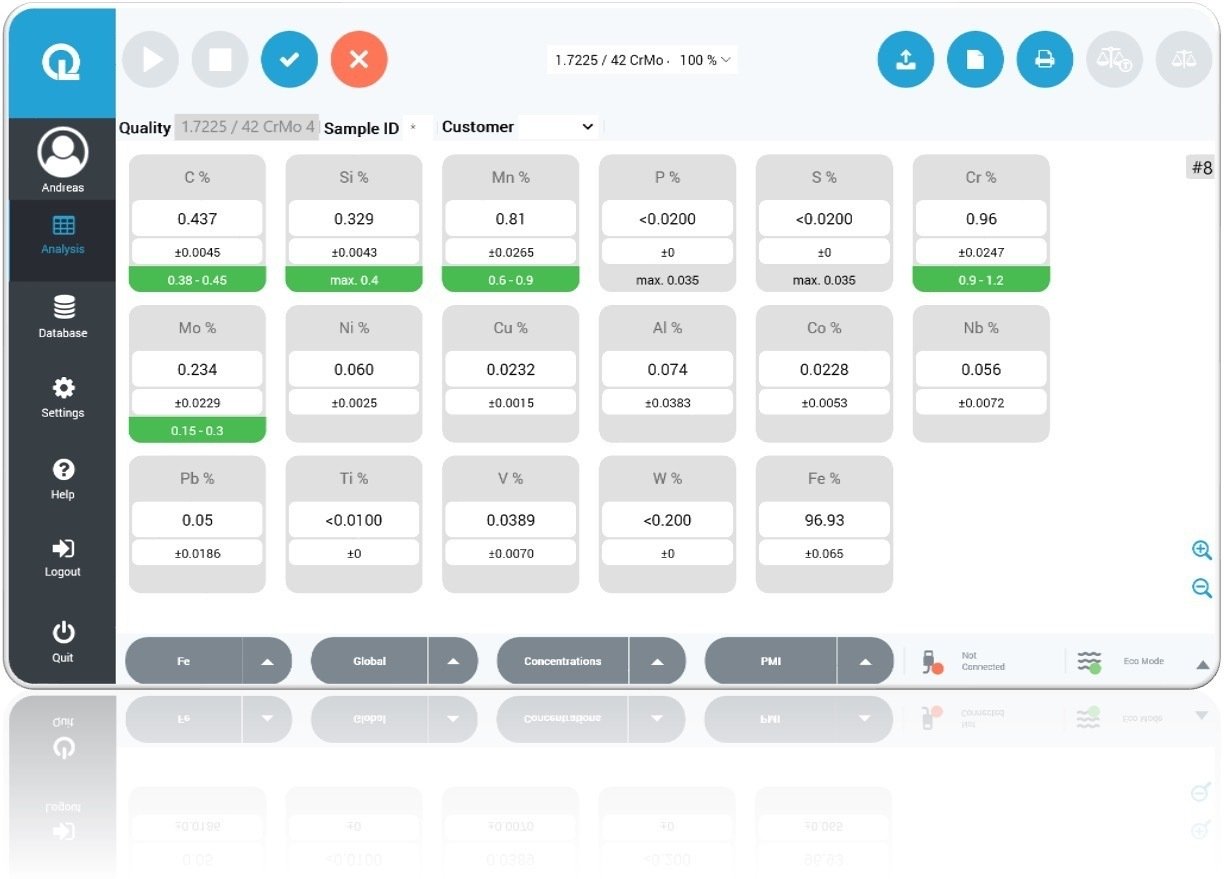
Task: Click the Sample ID input field
Action: (x=416, y=128)
